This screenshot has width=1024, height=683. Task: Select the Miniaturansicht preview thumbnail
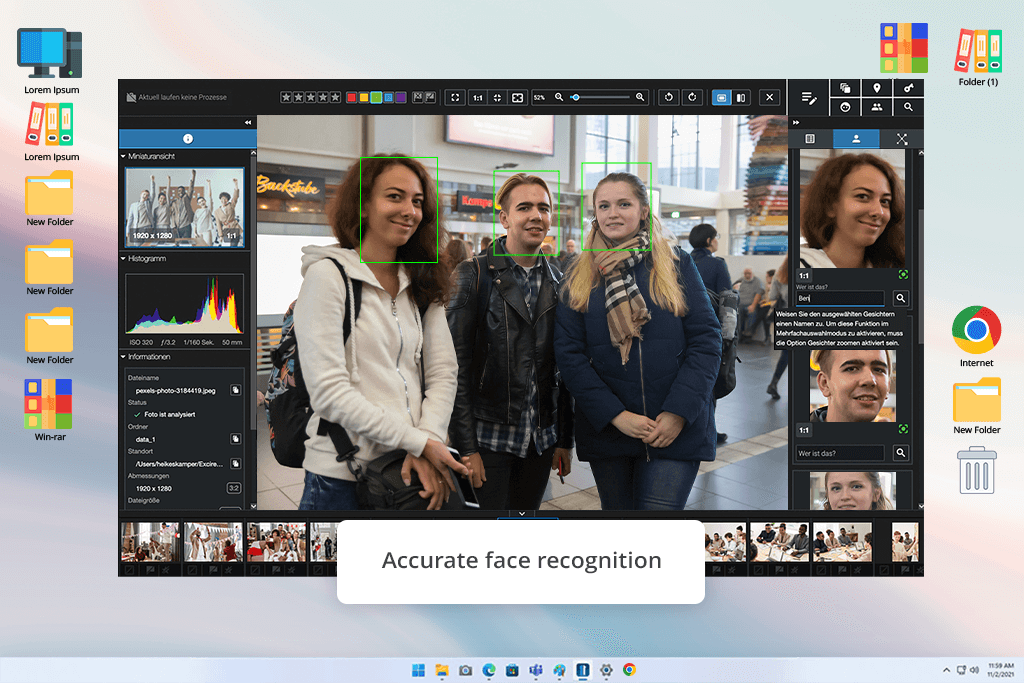[185, 207]
